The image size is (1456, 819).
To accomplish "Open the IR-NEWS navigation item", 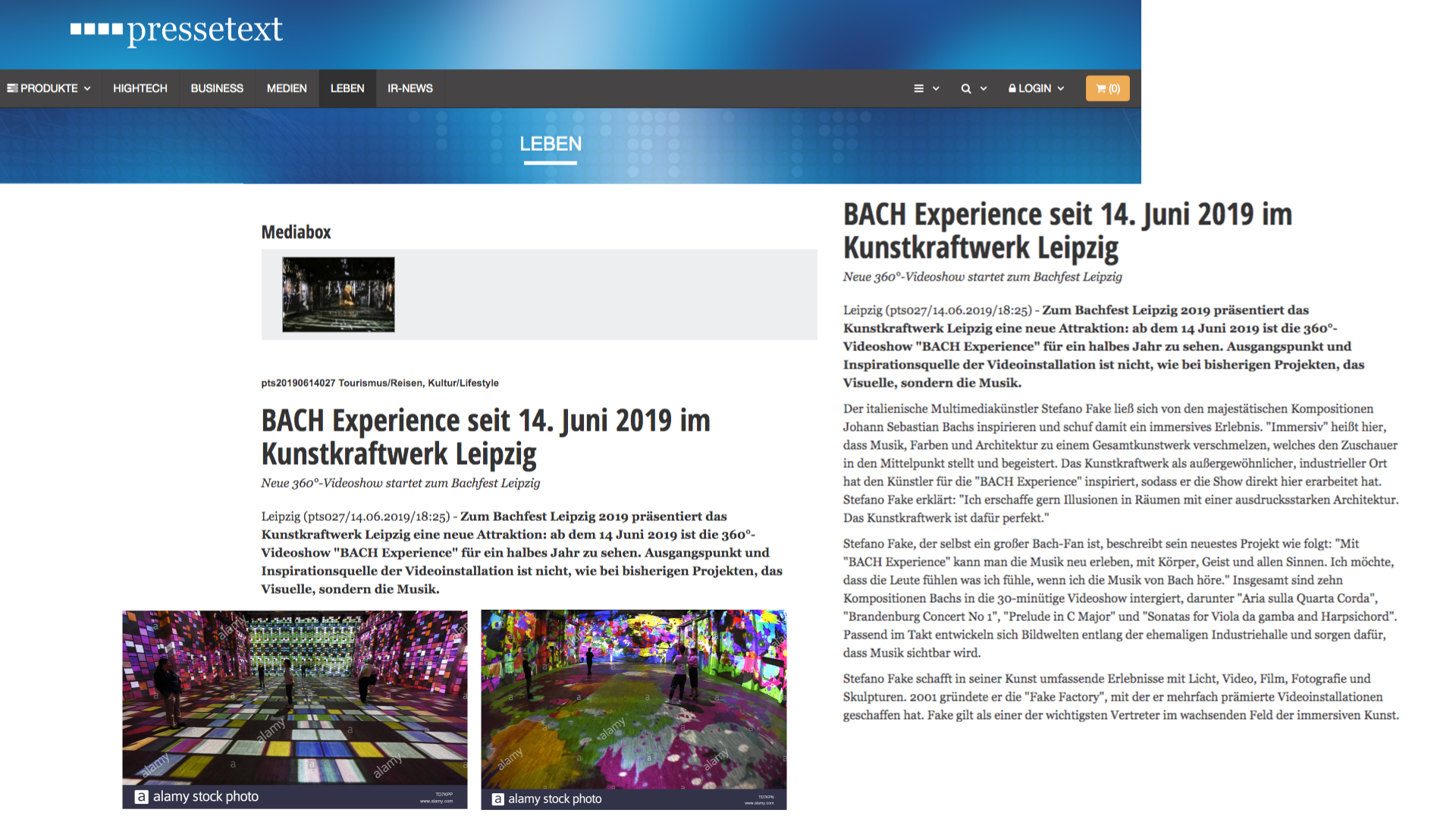I will (409, 89).
